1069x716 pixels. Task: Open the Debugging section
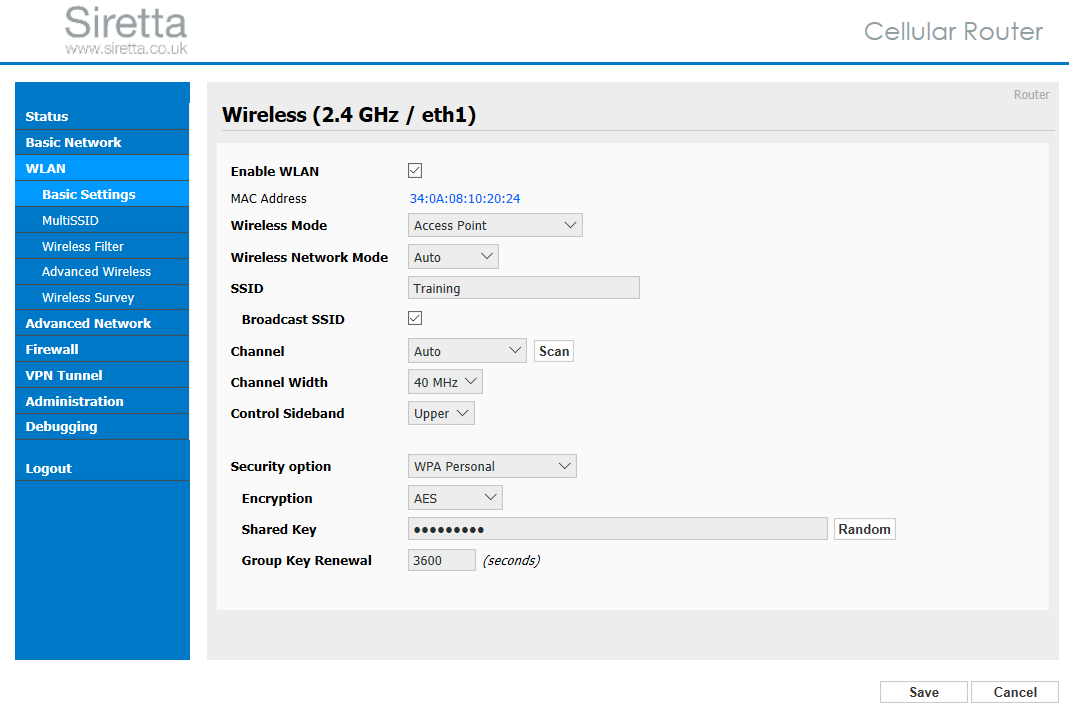point(102,427)
